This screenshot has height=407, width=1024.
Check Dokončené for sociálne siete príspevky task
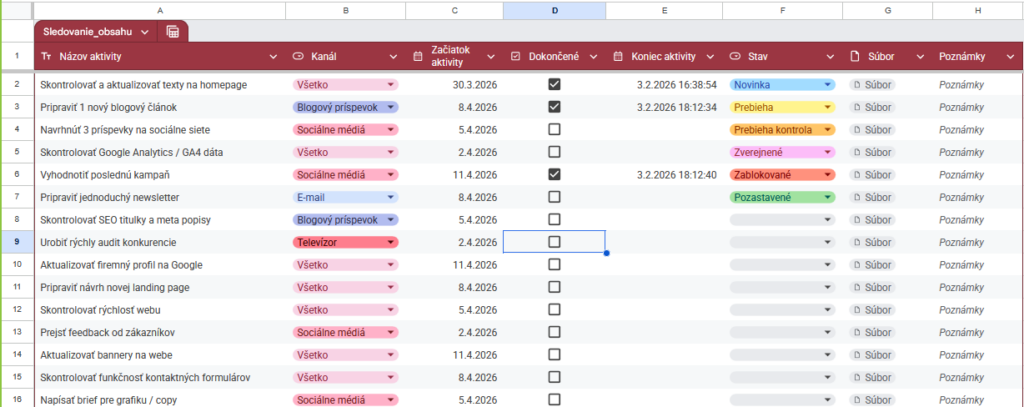tap(554, 129)
